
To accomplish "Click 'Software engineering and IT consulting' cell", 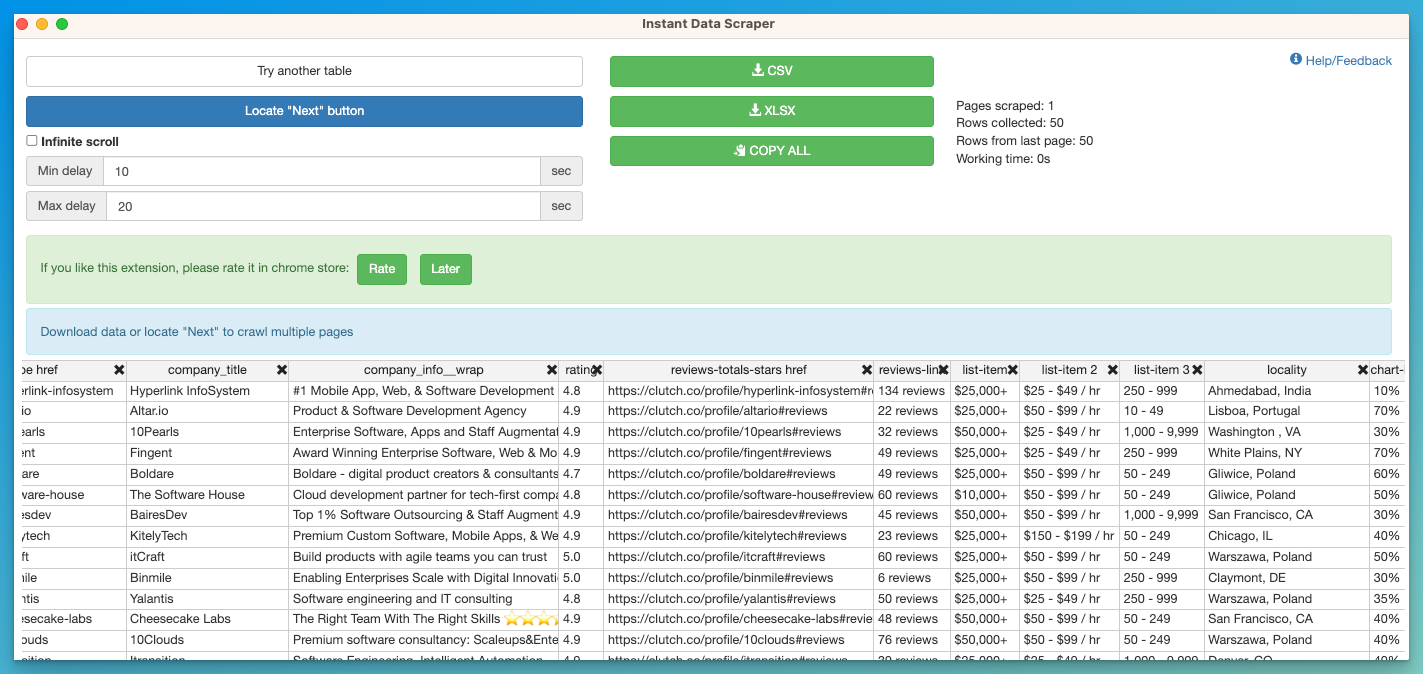I will [423, 599].
